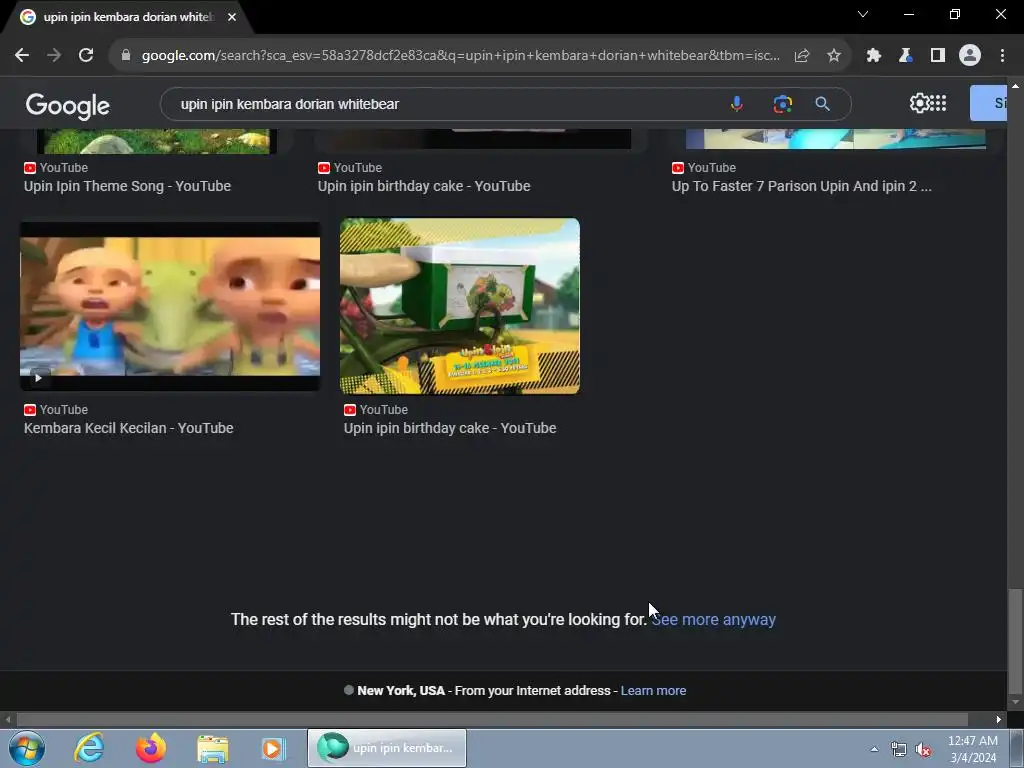Close the upin ipin kembara tab
Image resolution: width=1024 pixels, height=768 pixels.
coord(232,17)
